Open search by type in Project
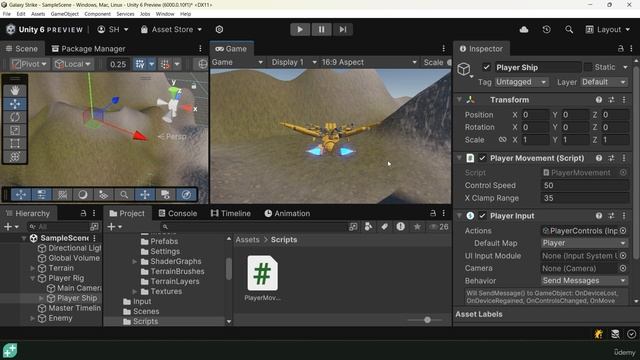Viewport: 640px width, 360px height. (x=369, y=227)
